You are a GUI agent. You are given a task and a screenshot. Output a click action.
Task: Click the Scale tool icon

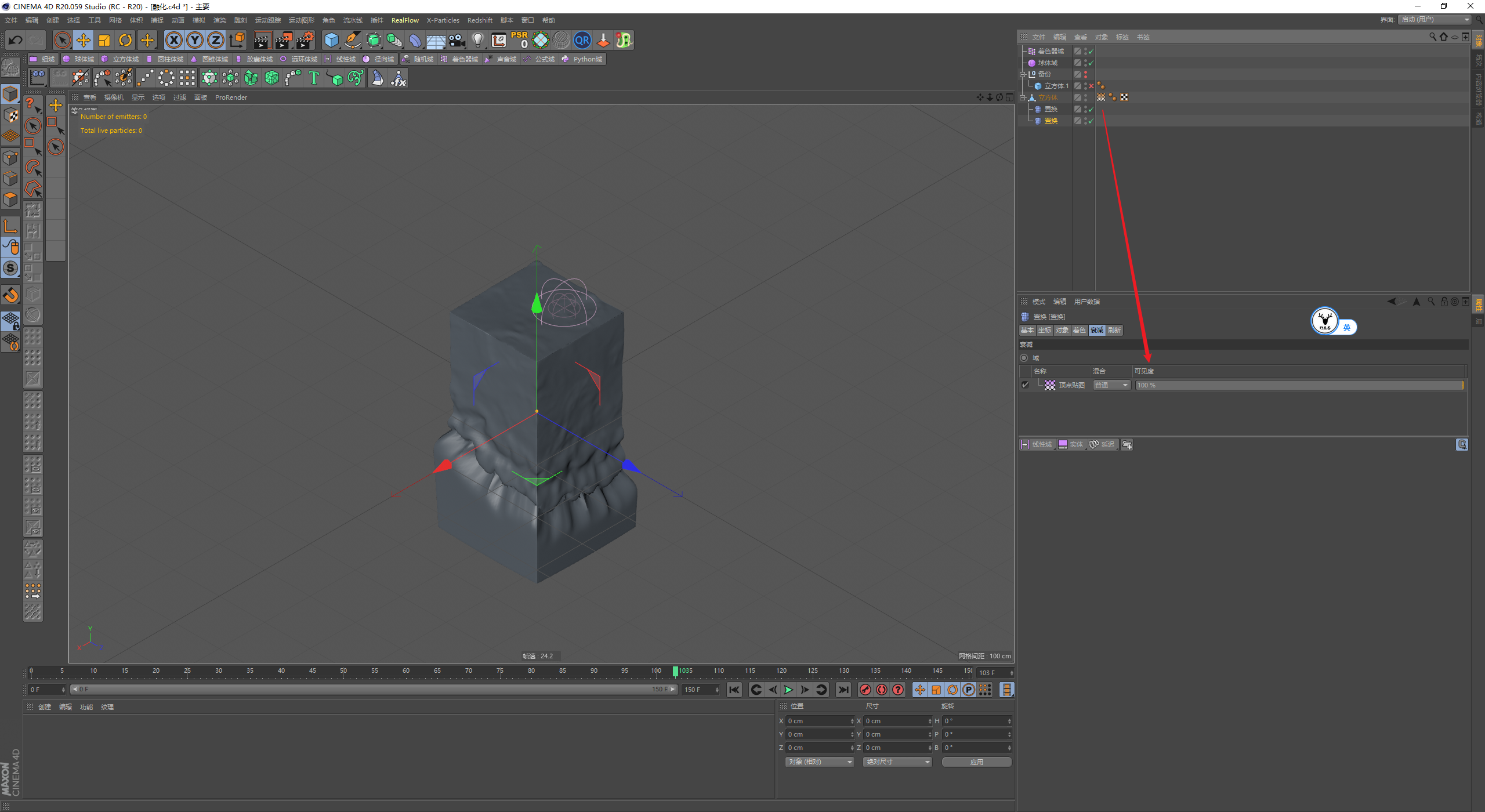click(104, 40)
